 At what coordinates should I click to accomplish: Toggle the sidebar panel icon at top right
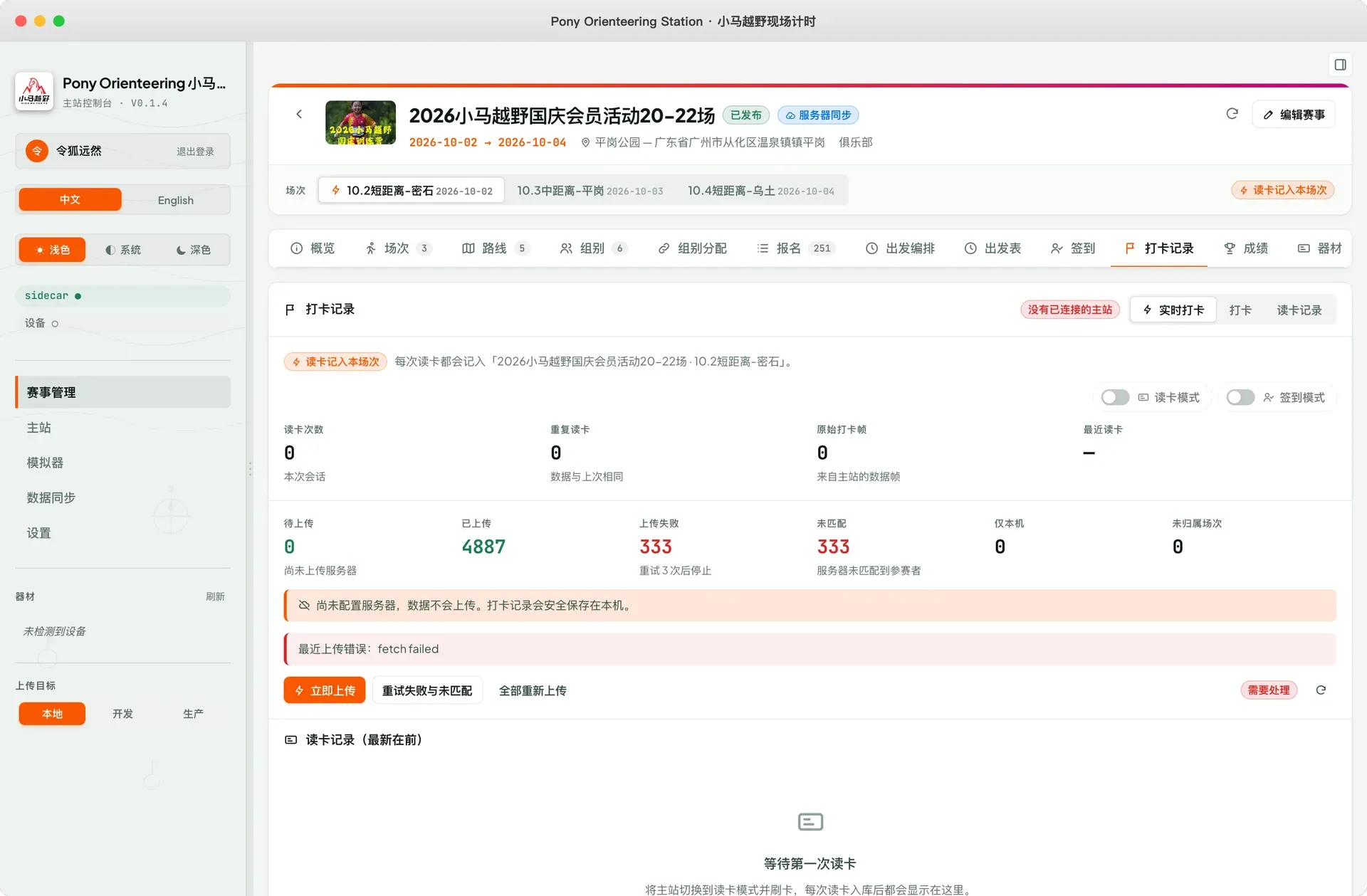(x=1340, y=65)
